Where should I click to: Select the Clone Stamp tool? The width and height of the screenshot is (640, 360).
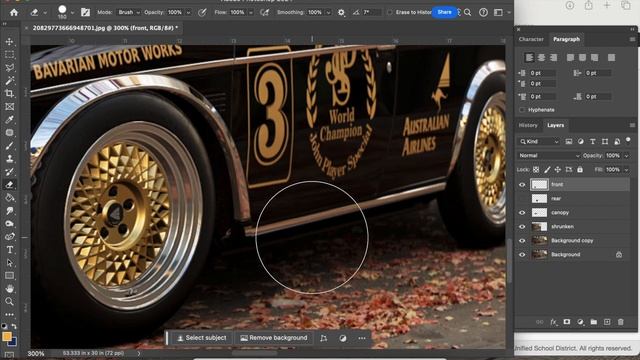click(9, 159)
